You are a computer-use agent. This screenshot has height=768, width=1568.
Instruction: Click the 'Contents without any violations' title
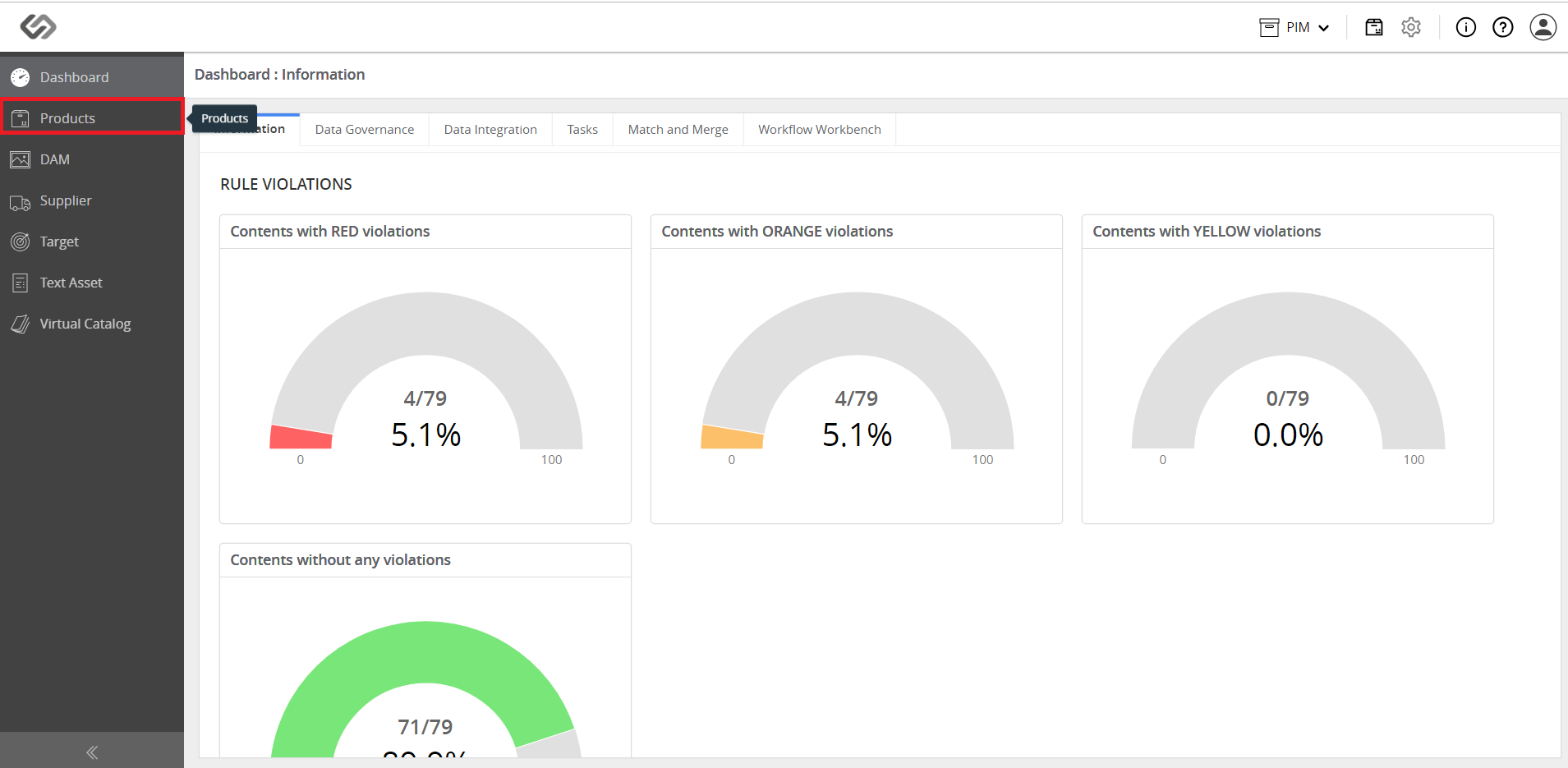(x=341, y=560)
